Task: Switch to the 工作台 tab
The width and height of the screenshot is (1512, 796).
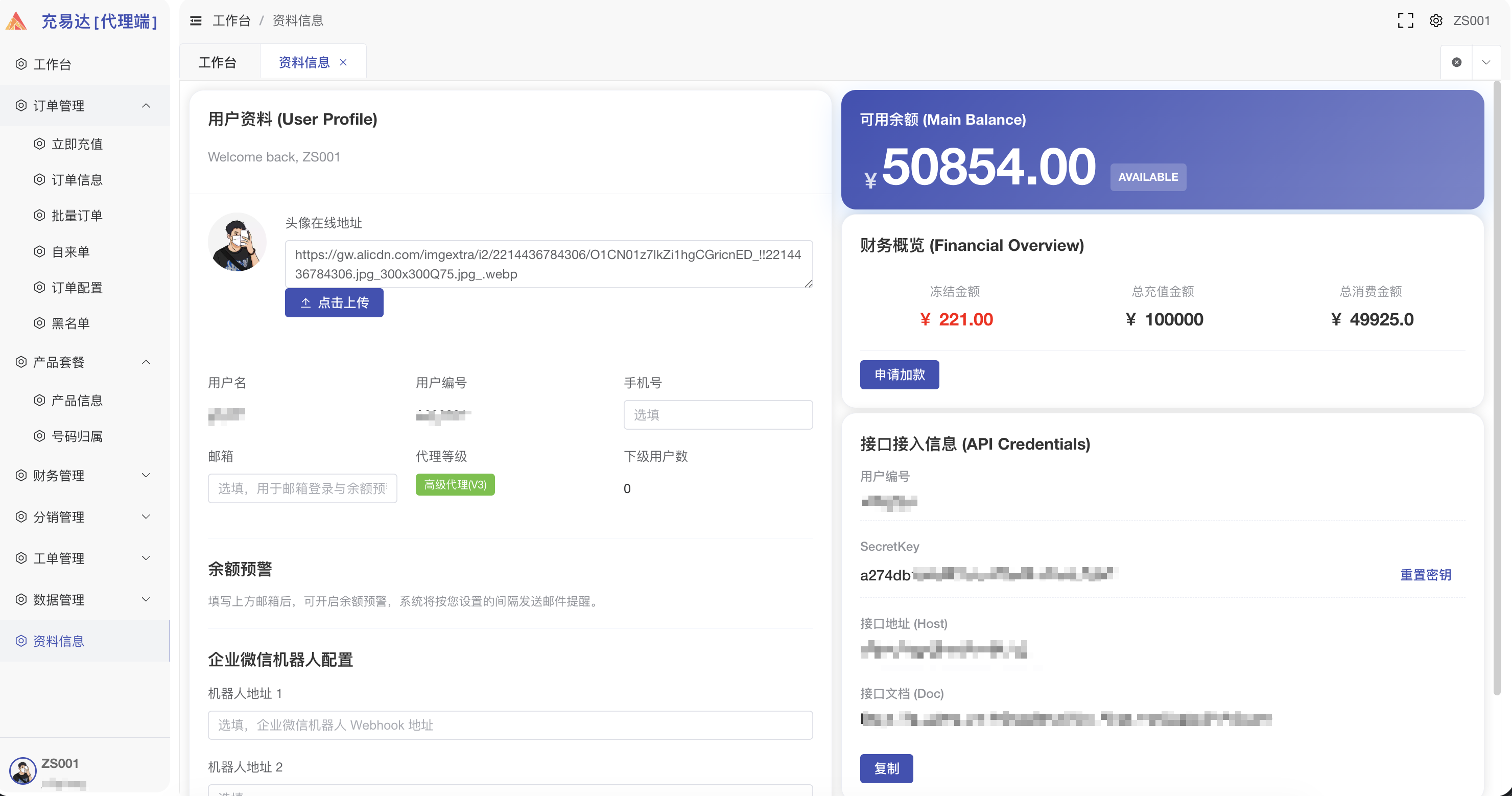Action: point(218,62)
